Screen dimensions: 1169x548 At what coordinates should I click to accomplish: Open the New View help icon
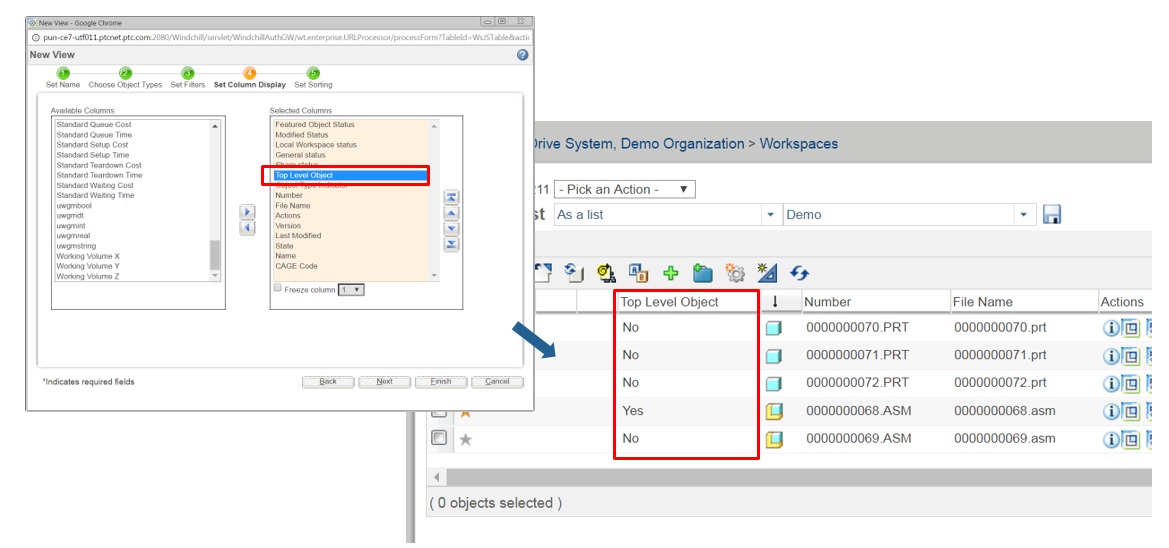tap(522, 55)
